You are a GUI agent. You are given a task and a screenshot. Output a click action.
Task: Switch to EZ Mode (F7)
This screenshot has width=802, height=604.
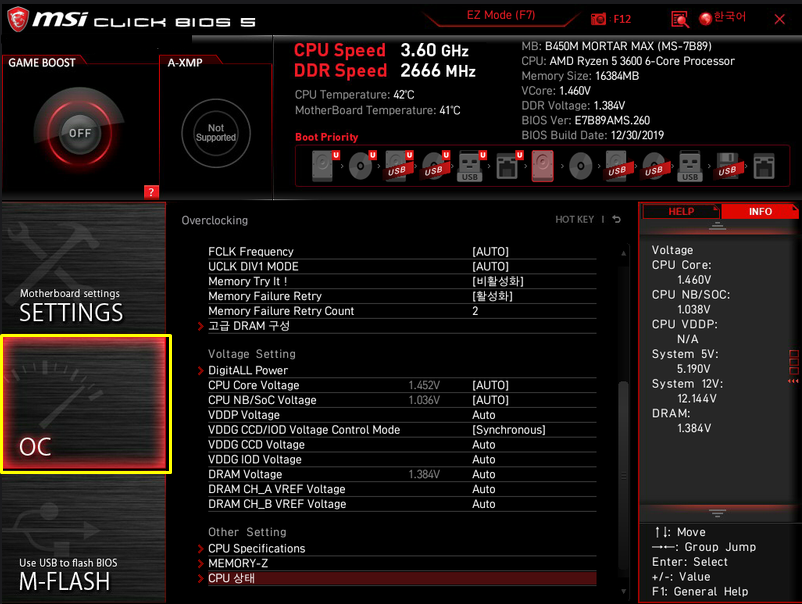pyautogui.click(x=501, y=15)
